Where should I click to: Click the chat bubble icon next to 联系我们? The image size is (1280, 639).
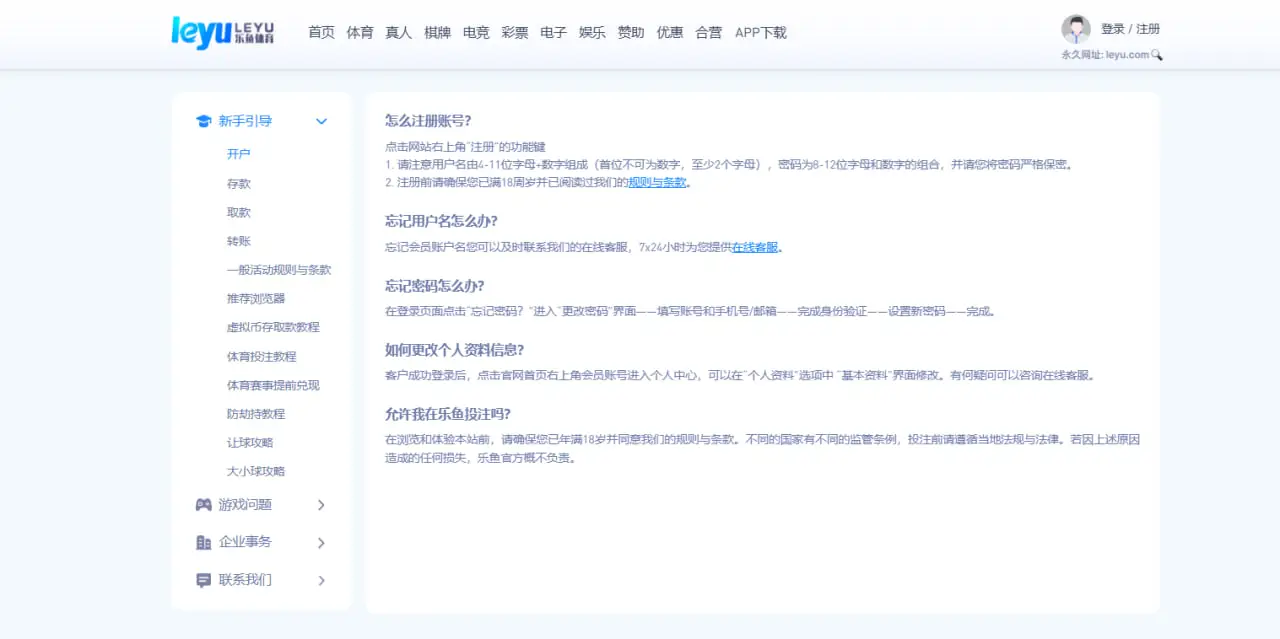[203, 580]
